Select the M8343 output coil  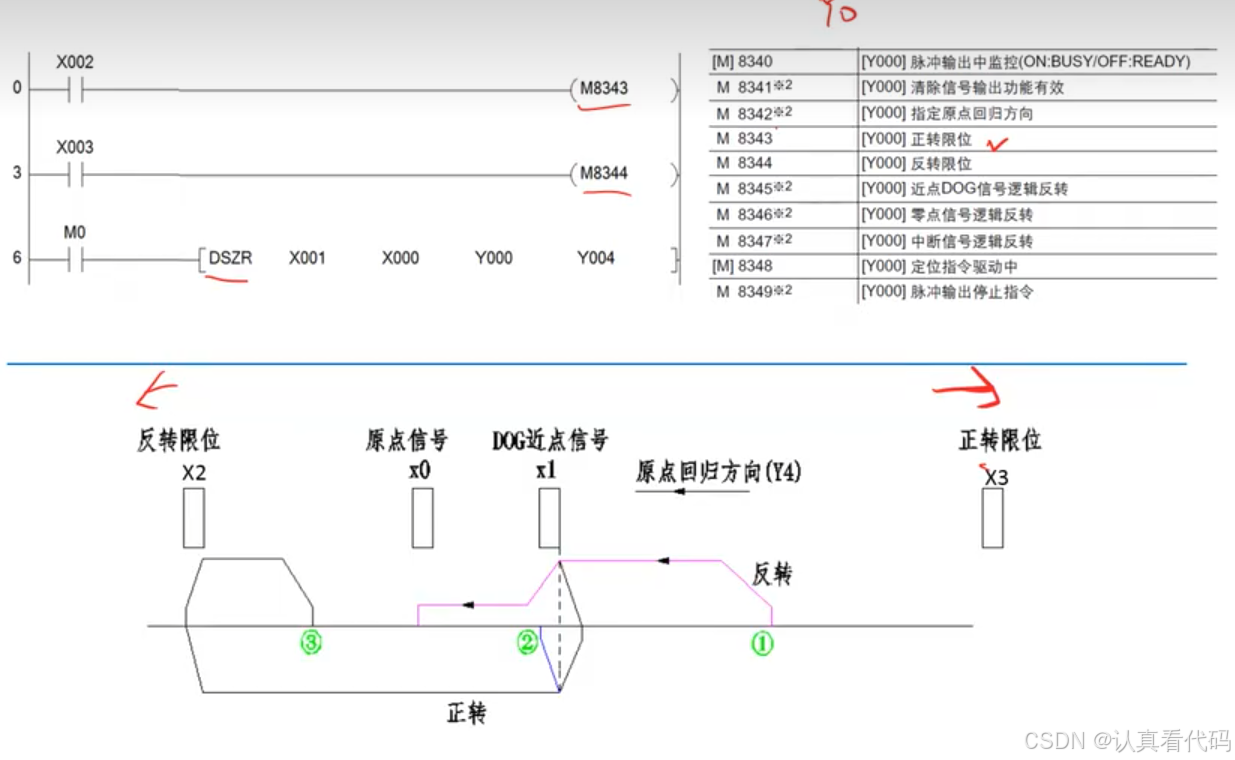coord(604,88)
